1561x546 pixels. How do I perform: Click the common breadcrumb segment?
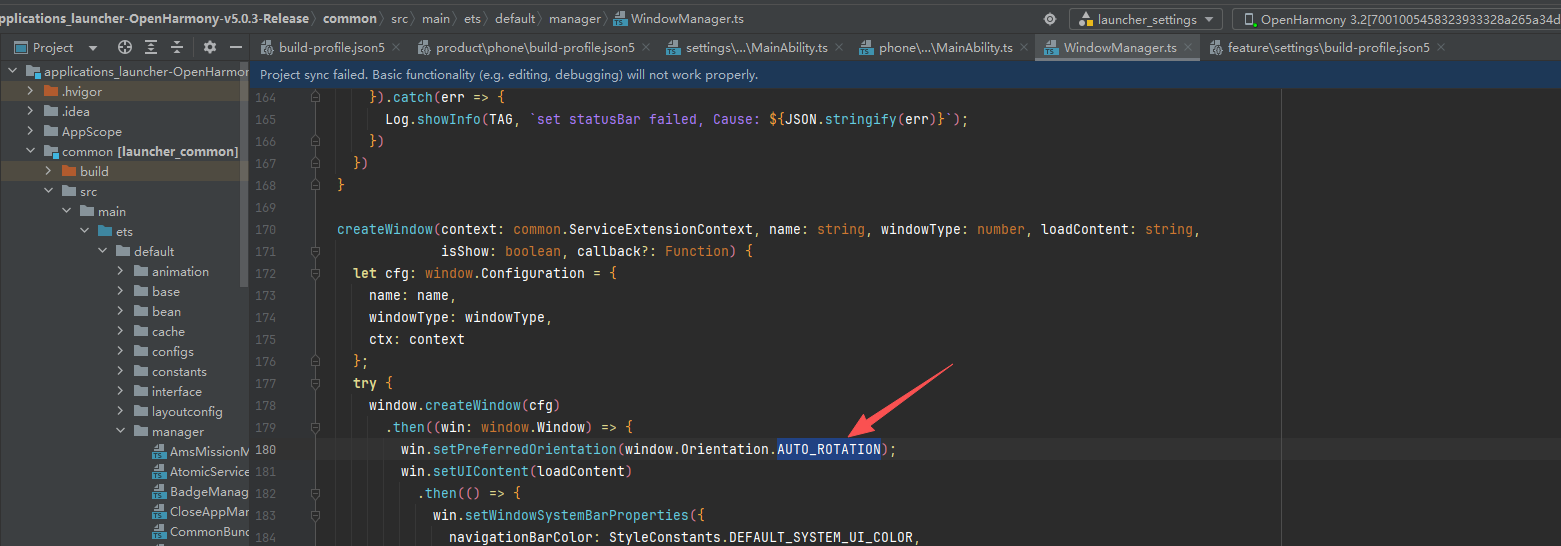[x=350, y=19]
